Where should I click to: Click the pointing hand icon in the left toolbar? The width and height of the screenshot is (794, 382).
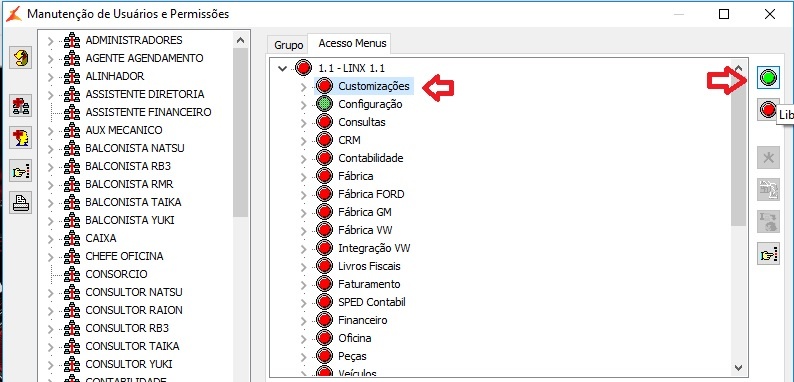point(21,171)
